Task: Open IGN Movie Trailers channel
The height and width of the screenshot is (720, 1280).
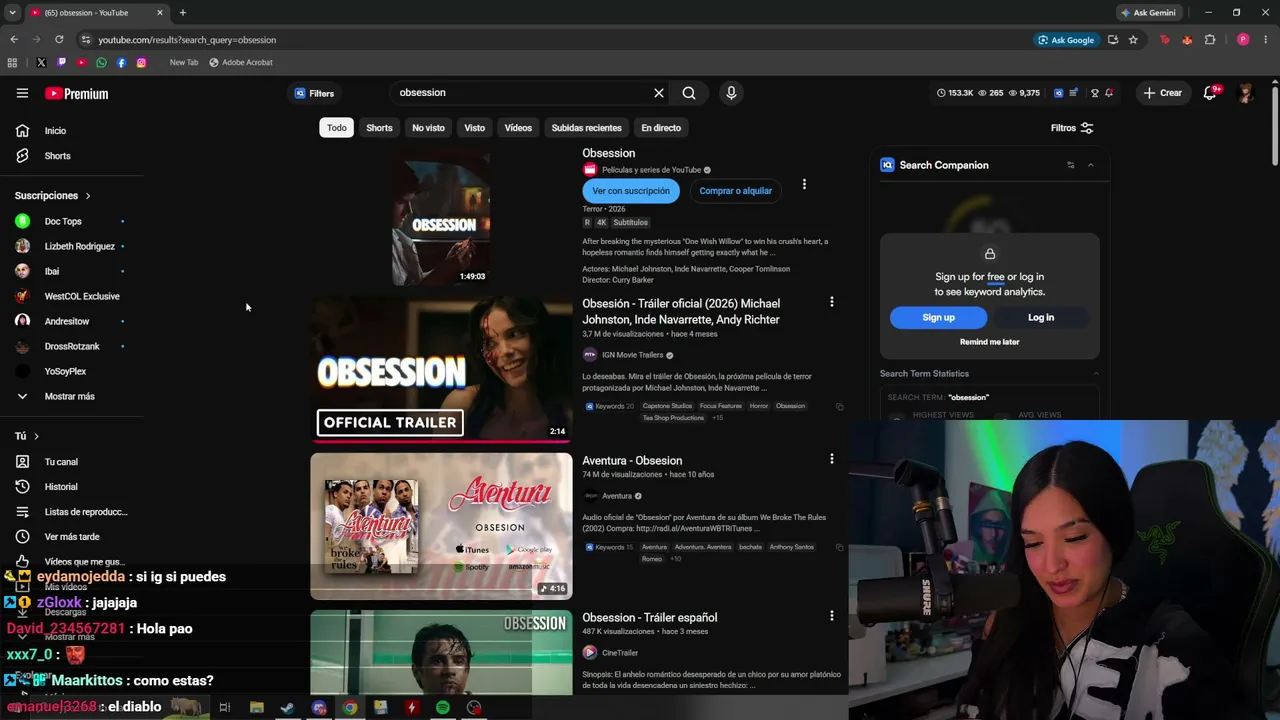Action: [632, 355]
